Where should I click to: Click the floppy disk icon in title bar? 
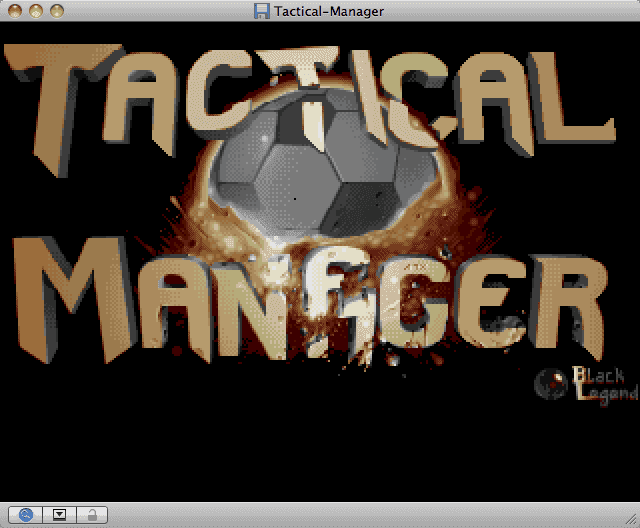pos(262,11)
